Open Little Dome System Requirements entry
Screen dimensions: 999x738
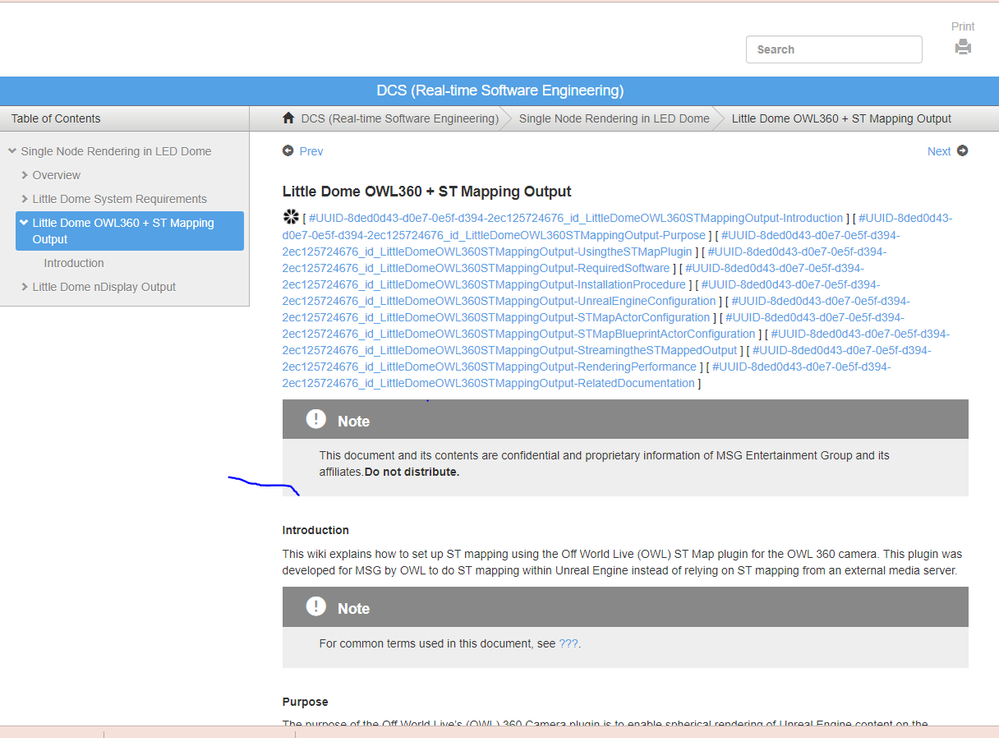coord(120,199)
